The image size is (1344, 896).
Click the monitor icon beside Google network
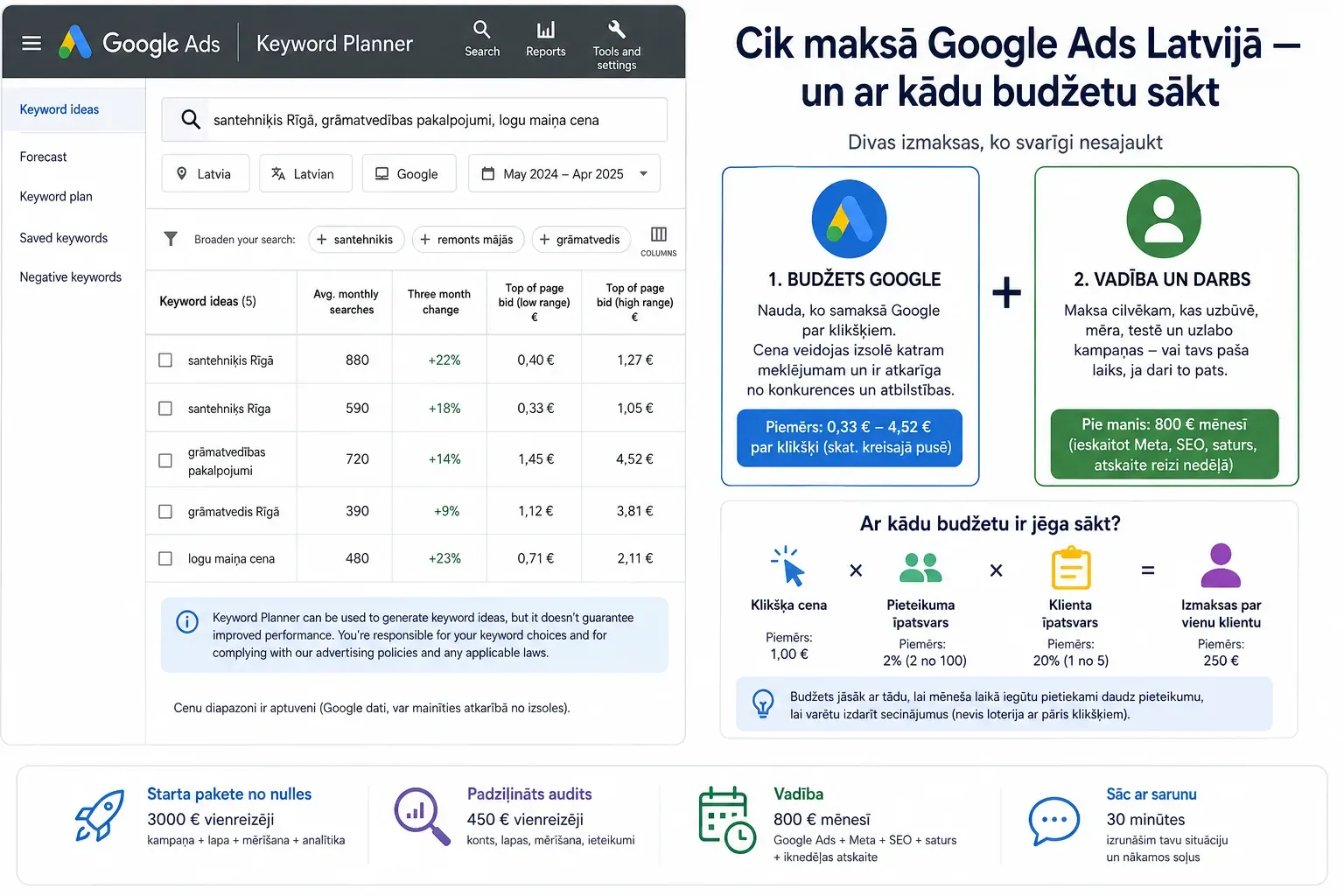[x=381, y=173]
